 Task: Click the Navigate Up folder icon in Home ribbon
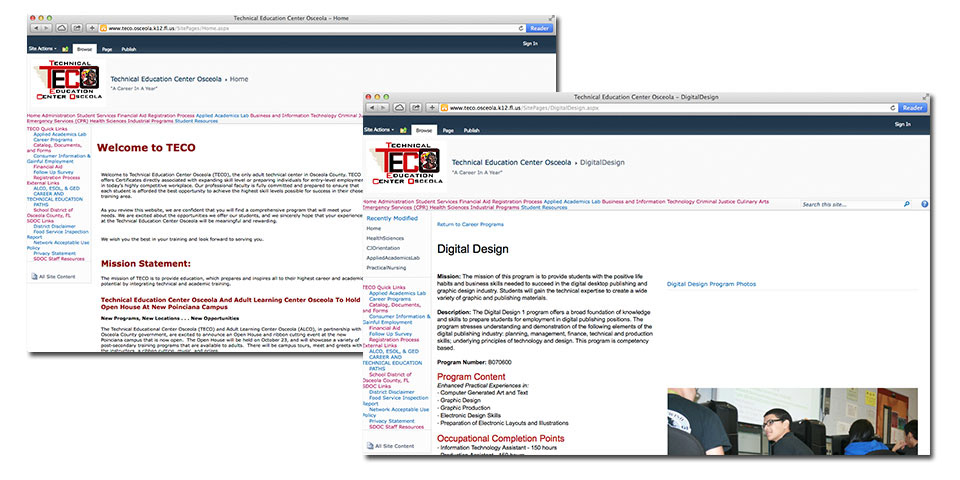point(65,49)
